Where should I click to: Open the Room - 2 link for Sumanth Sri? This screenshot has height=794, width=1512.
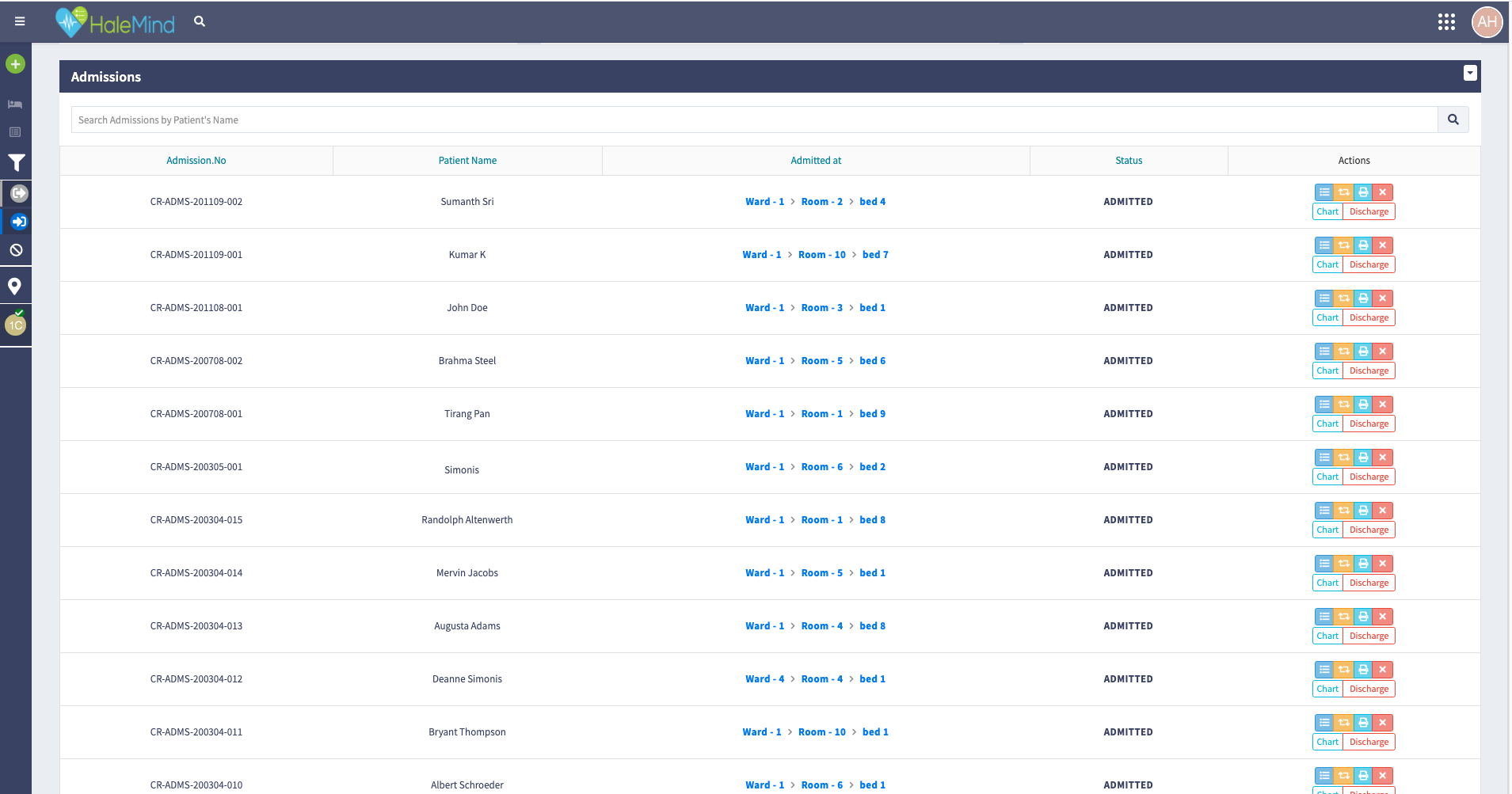822,202
